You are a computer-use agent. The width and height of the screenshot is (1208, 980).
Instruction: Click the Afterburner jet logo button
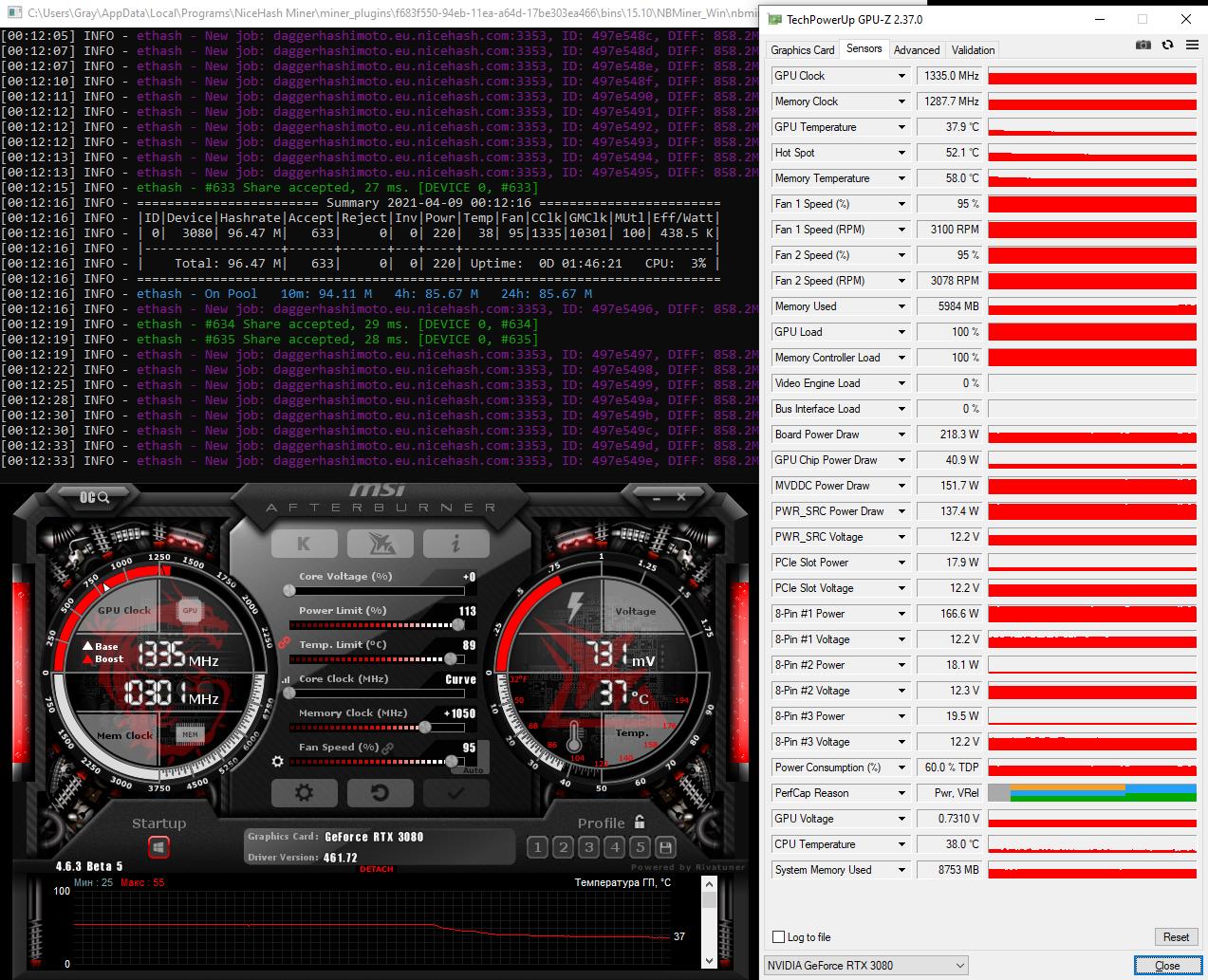[380, 544]
